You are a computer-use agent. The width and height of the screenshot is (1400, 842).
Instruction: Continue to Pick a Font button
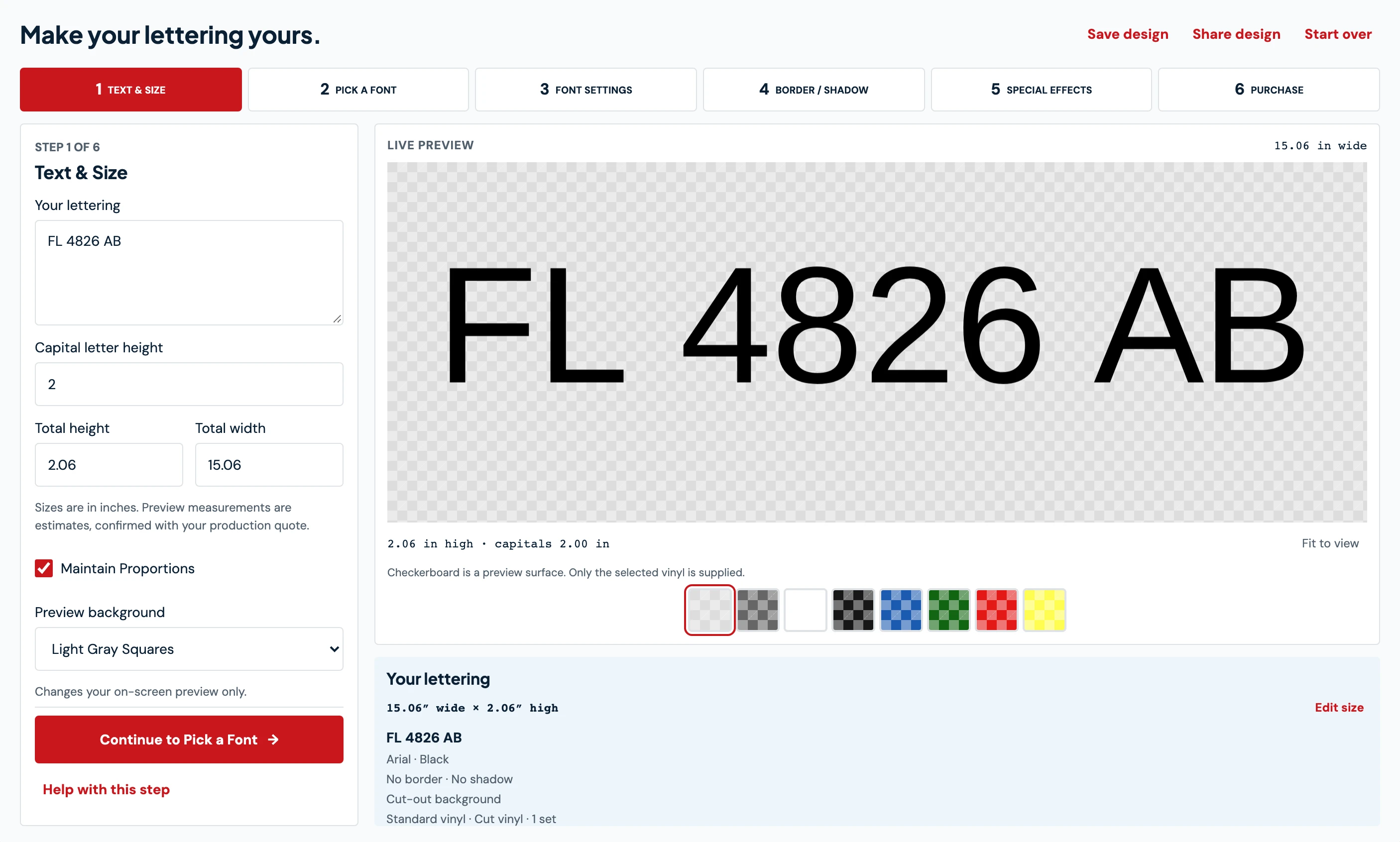click(x=189, y=739)
